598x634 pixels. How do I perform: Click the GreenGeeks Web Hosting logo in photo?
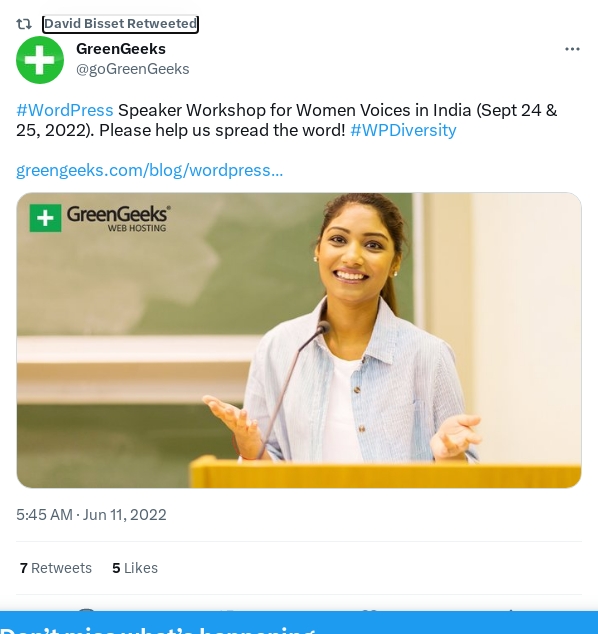click(x=100, y=218)
